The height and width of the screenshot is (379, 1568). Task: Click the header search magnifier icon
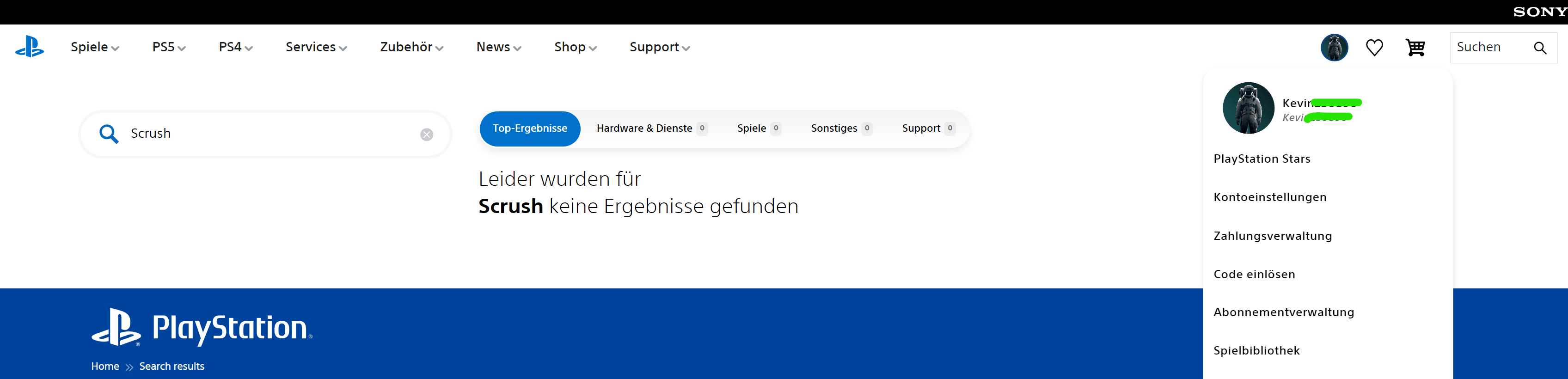1540,48
